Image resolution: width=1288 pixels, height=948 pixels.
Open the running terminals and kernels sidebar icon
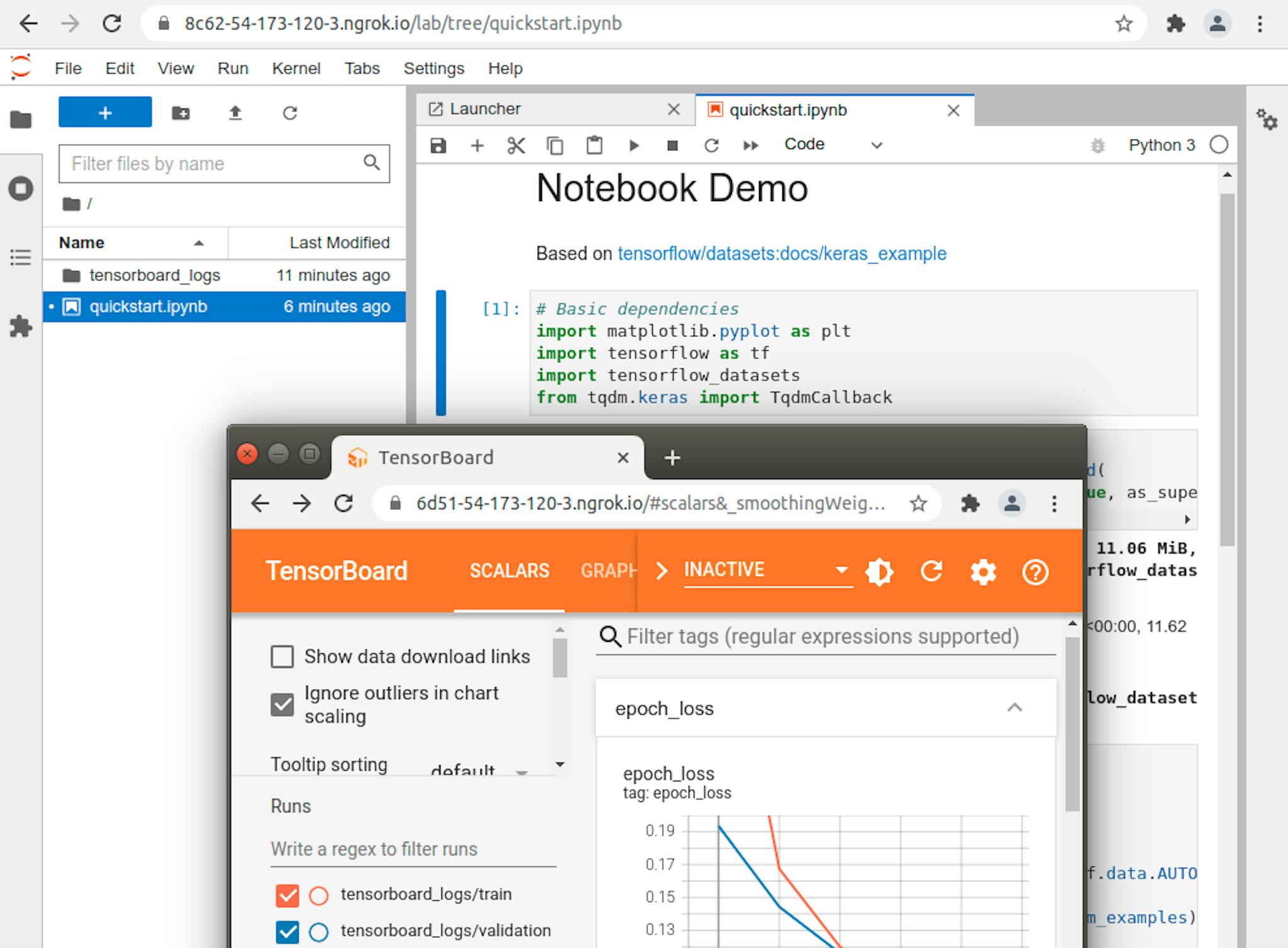point(21,188)
